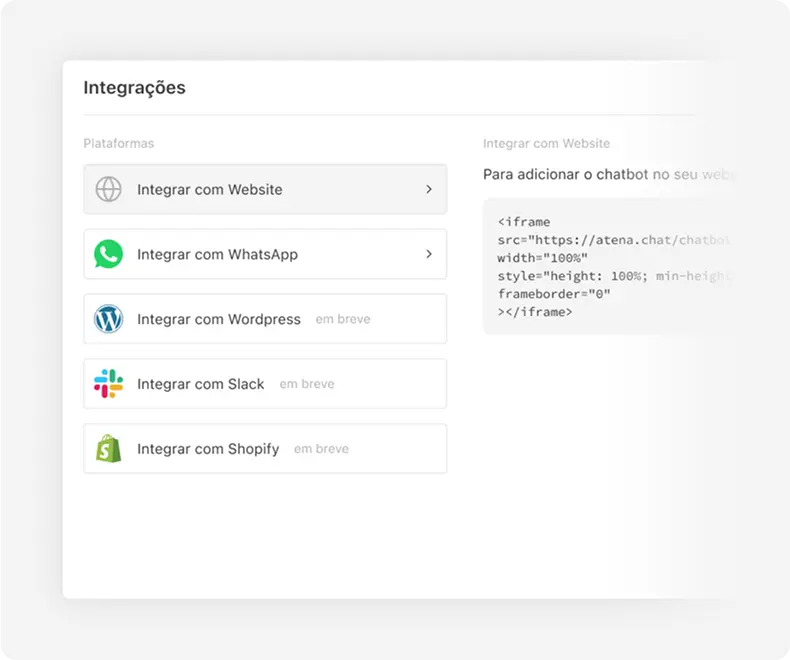790x660 pixels.
Task: Choose the "Integrar com Wordpress" label
Action: (x=219, y=319)
